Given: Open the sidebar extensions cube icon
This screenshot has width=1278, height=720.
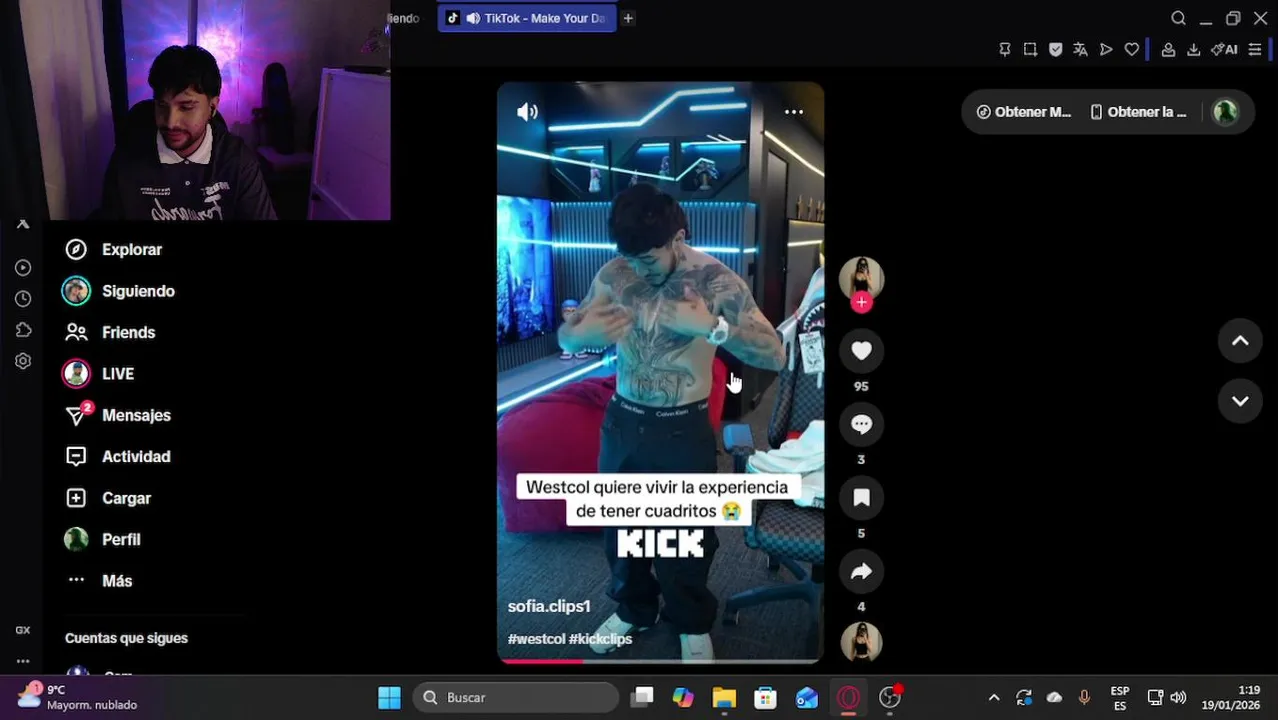Looking at the screenshot, I should (23, 330).
